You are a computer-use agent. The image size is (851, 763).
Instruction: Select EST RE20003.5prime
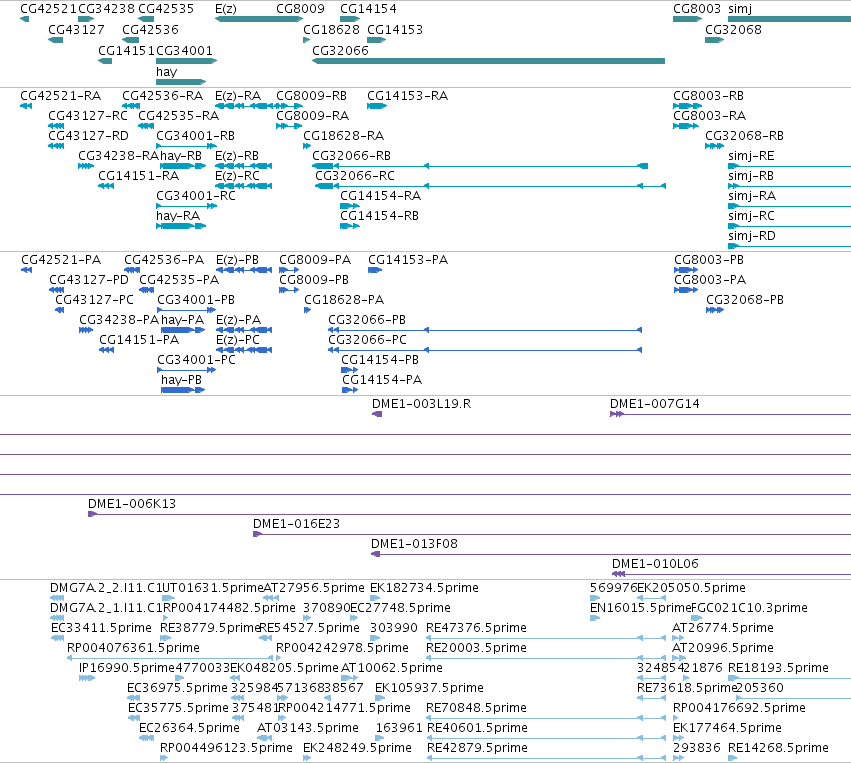546,658
